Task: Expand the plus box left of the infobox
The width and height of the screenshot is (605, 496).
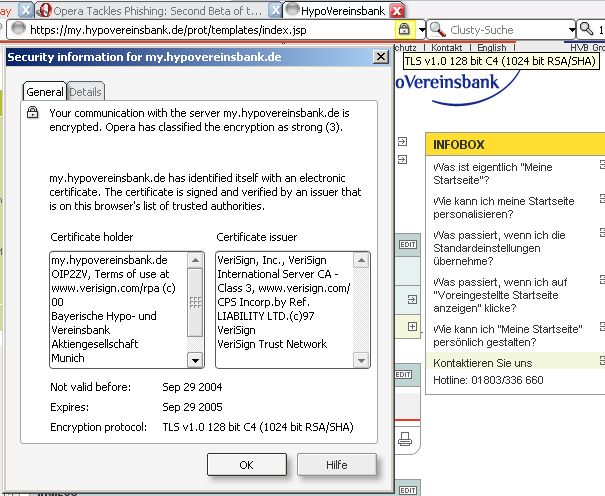Action: click(412, 327)
